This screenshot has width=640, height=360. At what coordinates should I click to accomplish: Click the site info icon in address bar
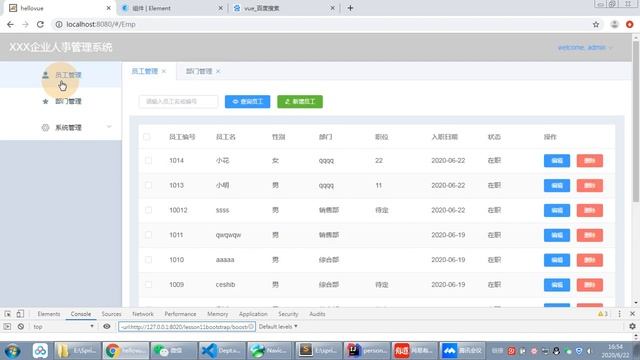(x=59, y=24)
